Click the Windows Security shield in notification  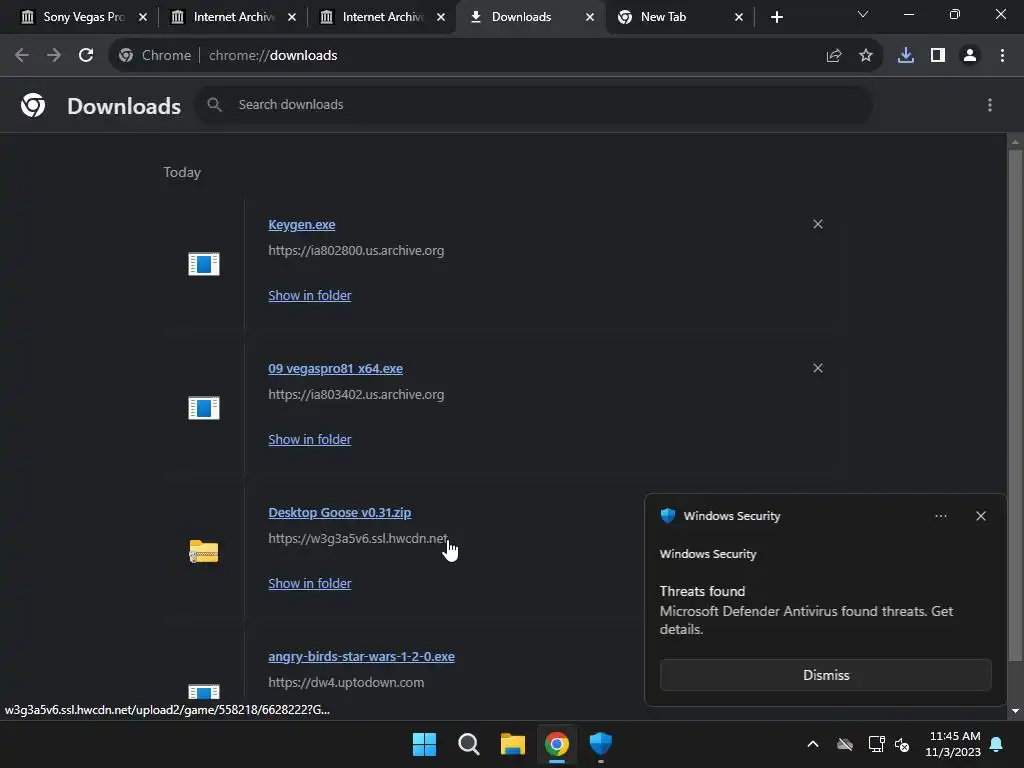(667, 516)
